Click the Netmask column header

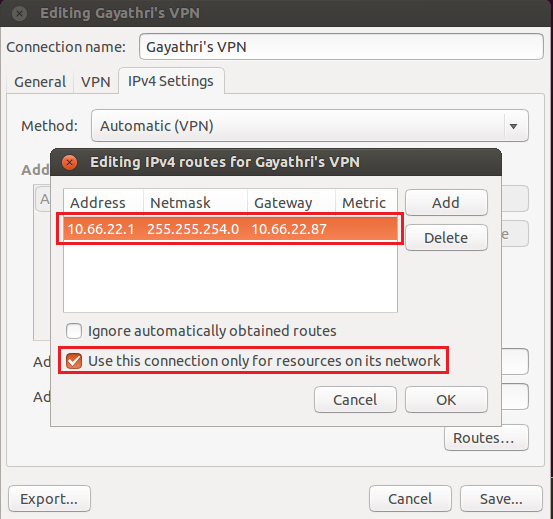coord(195,203)
